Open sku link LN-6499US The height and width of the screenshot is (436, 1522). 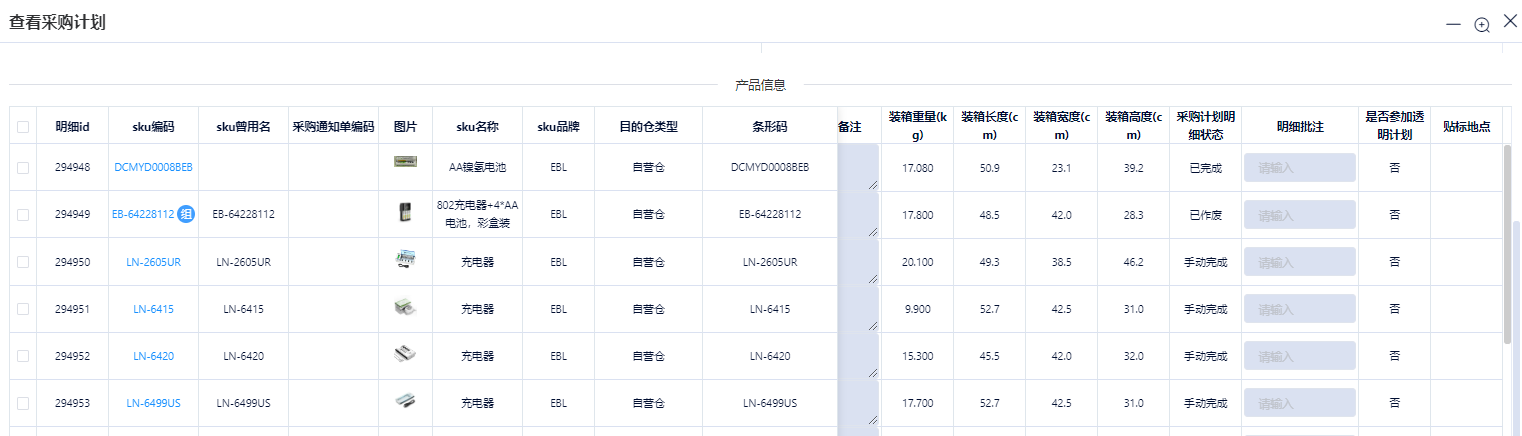[153, 403]
